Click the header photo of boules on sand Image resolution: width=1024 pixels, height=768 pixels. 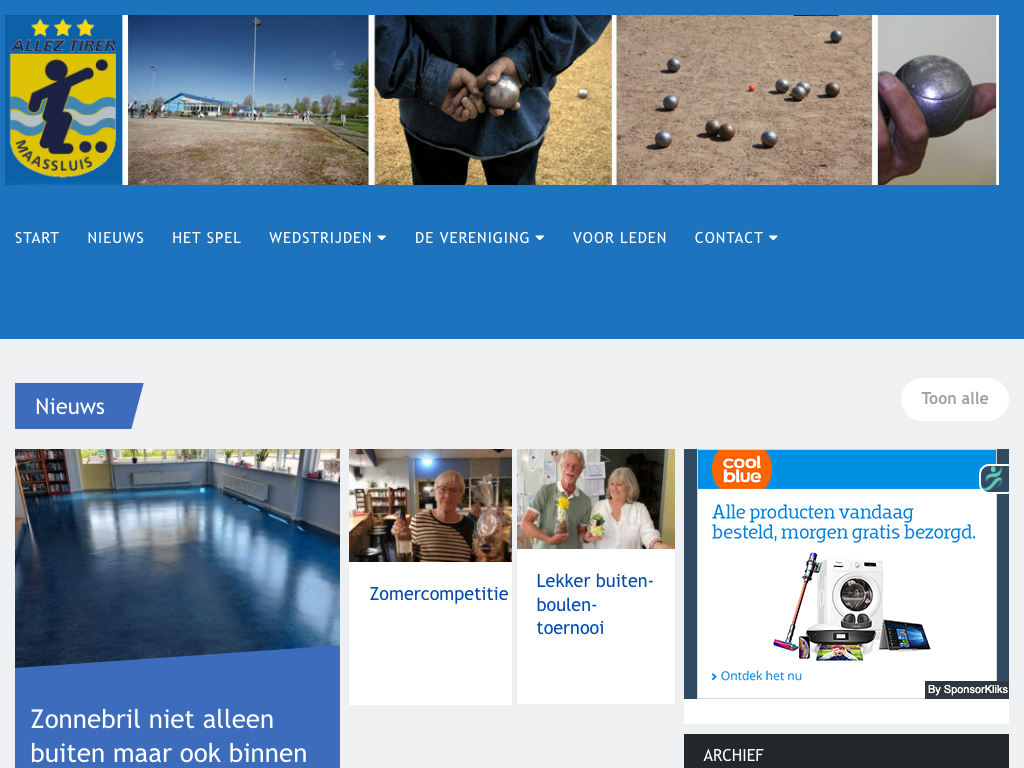pos(744,100)
